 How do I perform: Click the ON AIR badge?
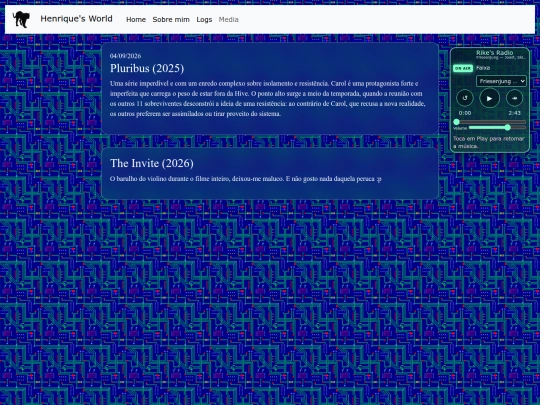(463, 68)
